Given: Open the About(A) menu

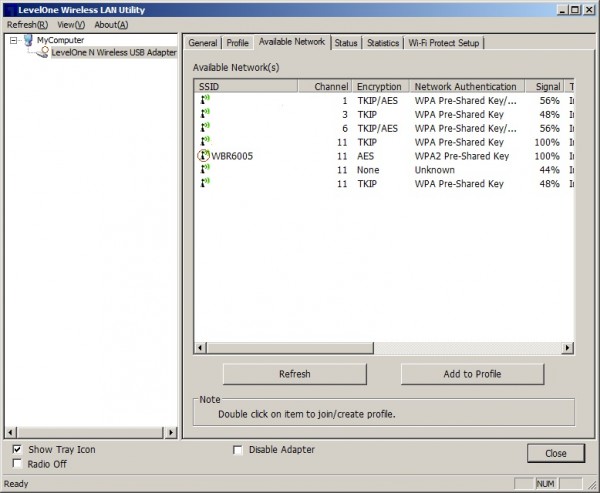Looking at the screenshot, I should pyautogui.click(x=111, y=25).
